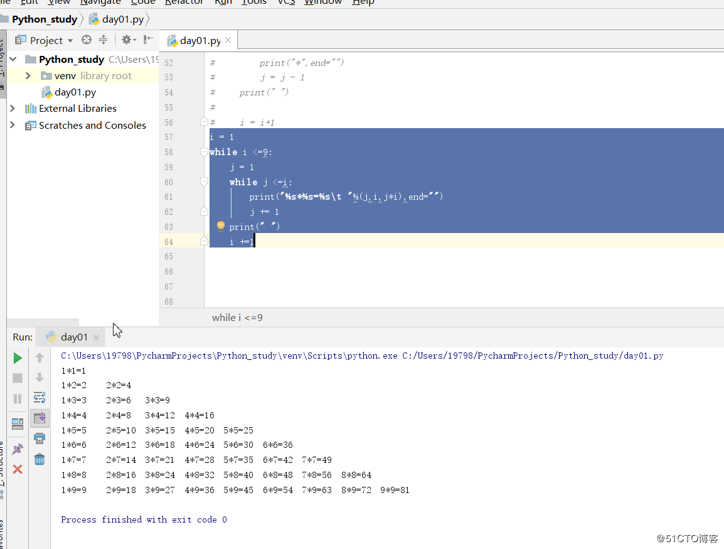Open the Window menu
The image size is (724, 549).
pos(323,2)
